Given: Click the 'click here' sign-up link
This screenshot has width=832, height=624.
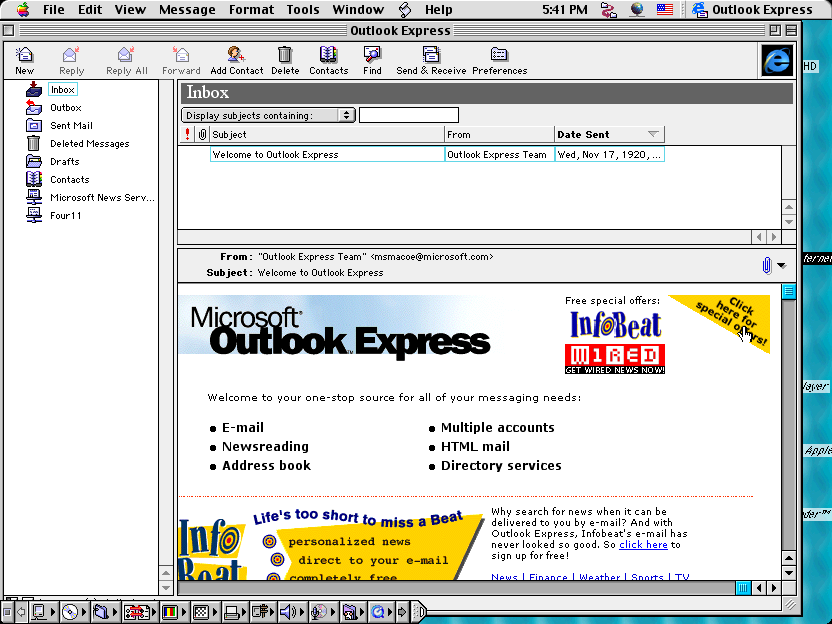Looking at the screenshot, I should point(643,544).
